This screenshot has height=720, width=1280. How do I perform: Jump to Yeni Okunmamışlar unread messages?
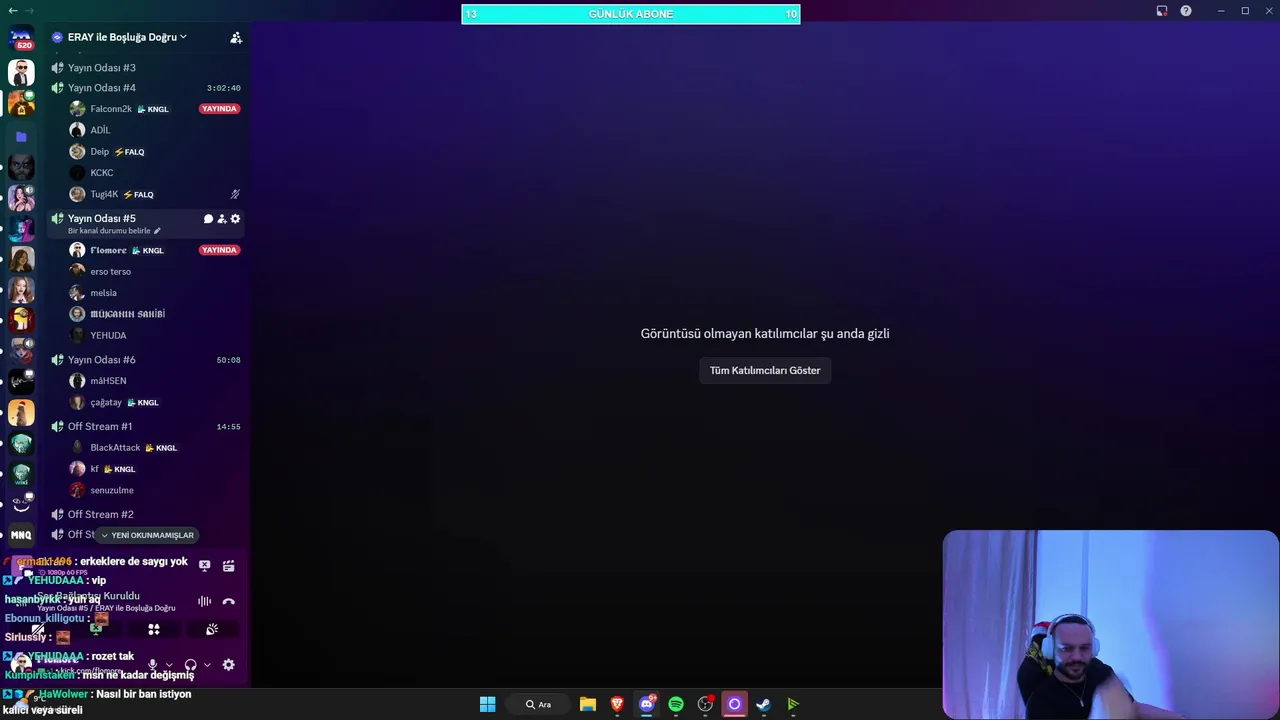click(x=147, y=535)
